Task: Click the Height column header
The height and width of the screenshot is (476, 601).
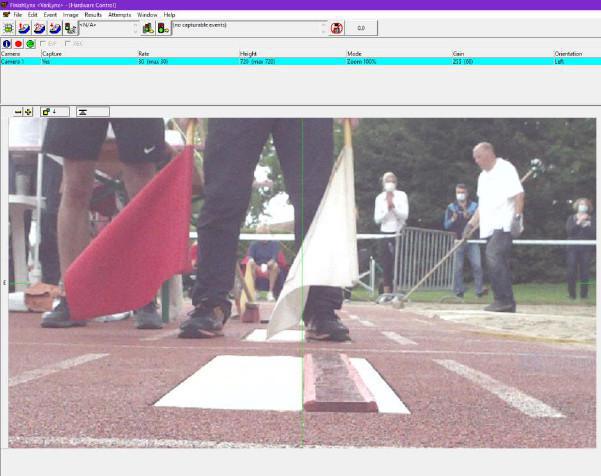Action: 292,54
